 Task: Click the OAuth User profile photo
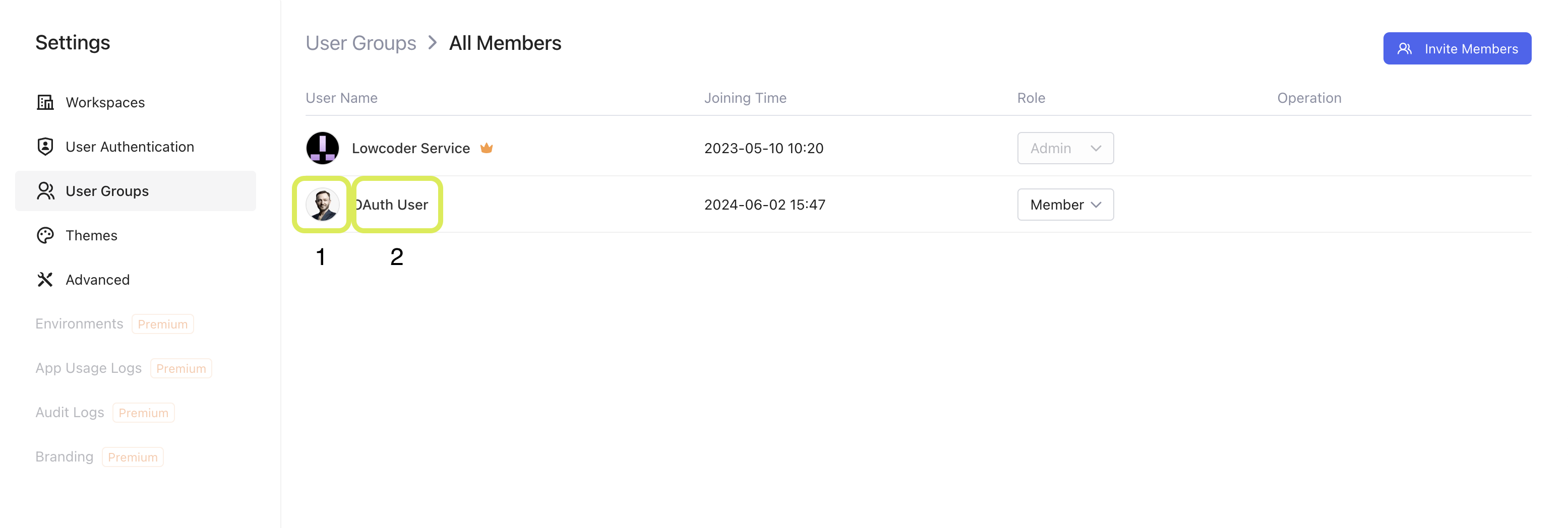pos(322,205)
